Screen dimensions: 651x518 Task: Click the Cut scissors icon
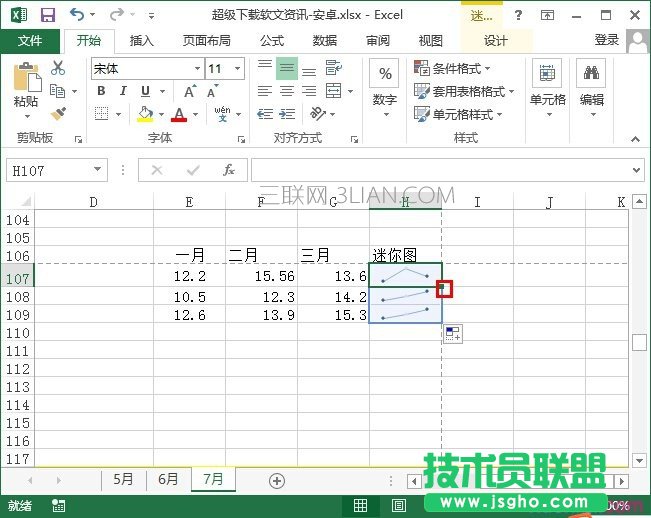click(x=58, y=69)
